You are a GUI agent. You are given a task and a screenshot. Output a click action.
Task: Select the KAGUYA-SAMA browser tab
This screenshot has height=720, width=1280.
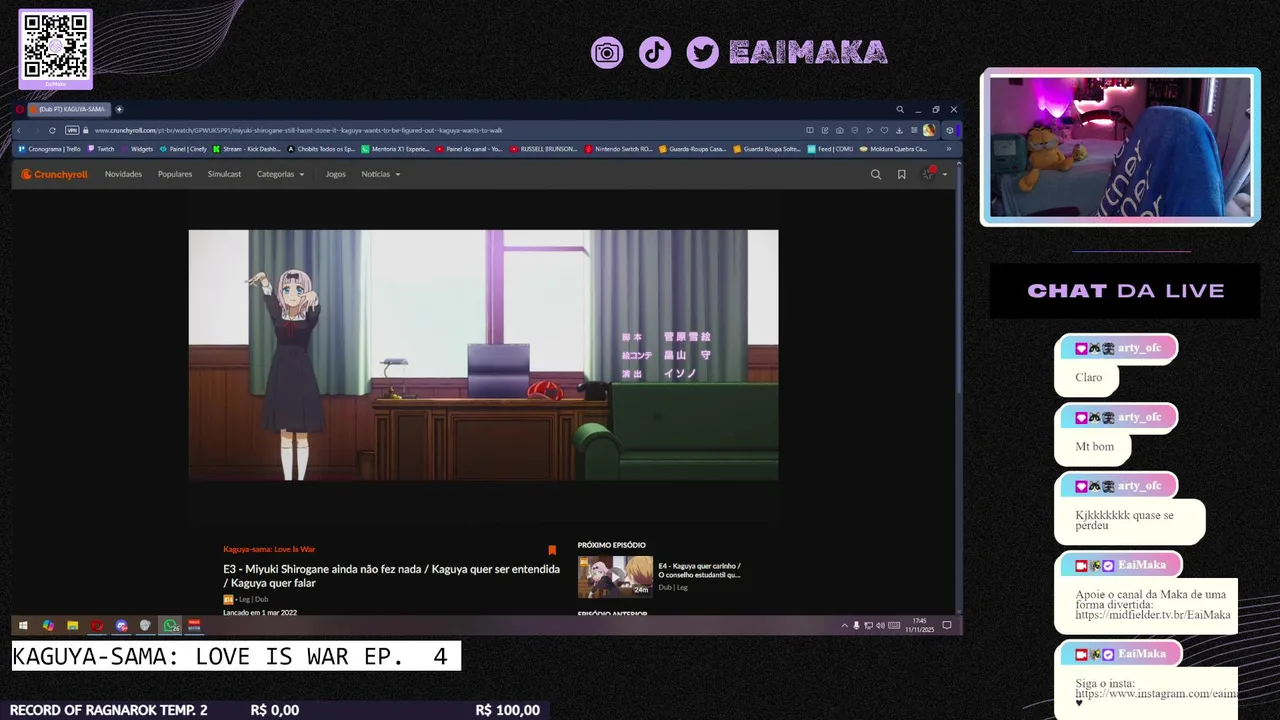point(69,109)
